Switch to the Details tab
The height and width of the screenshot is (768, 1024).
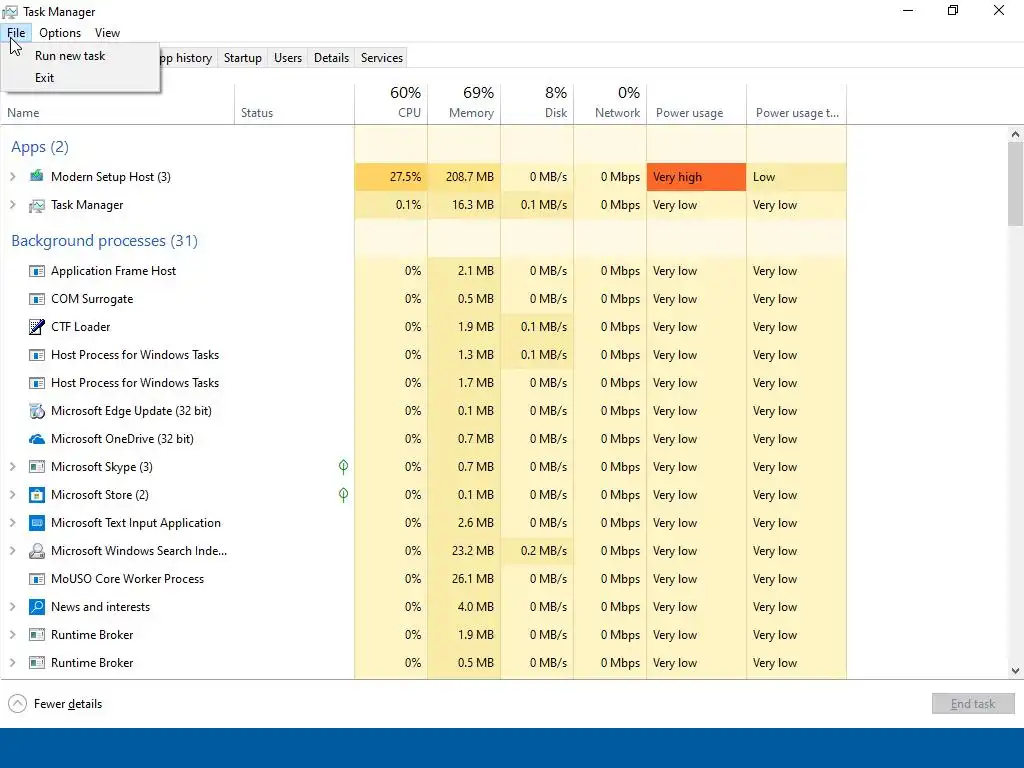pos(331,57)
